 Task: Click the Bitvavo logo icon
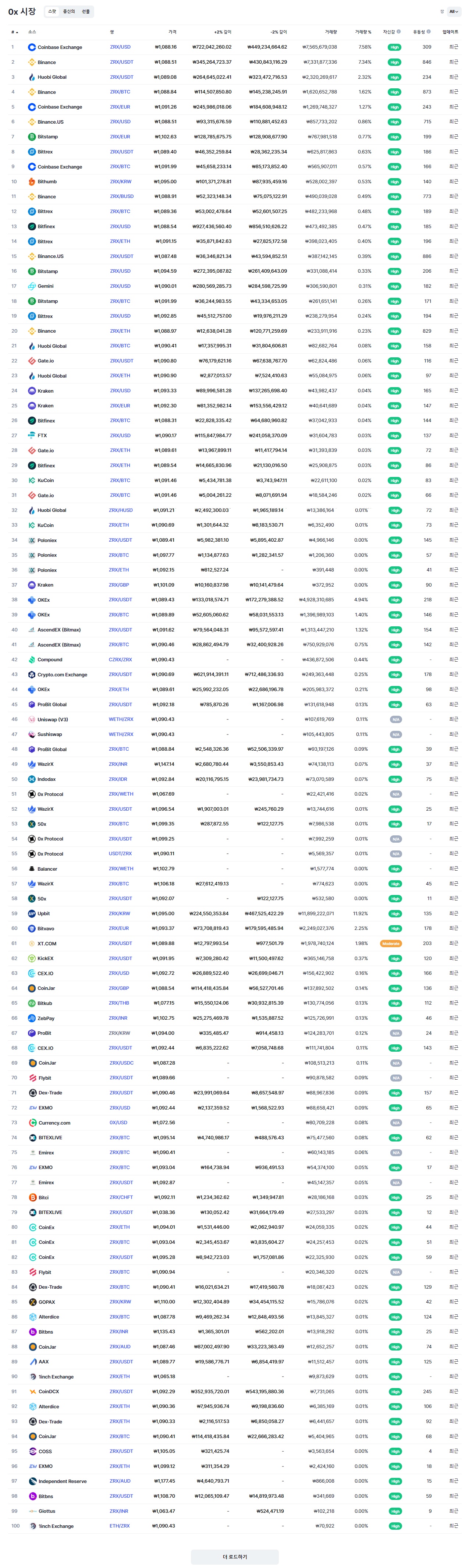(x=32, y=928)
